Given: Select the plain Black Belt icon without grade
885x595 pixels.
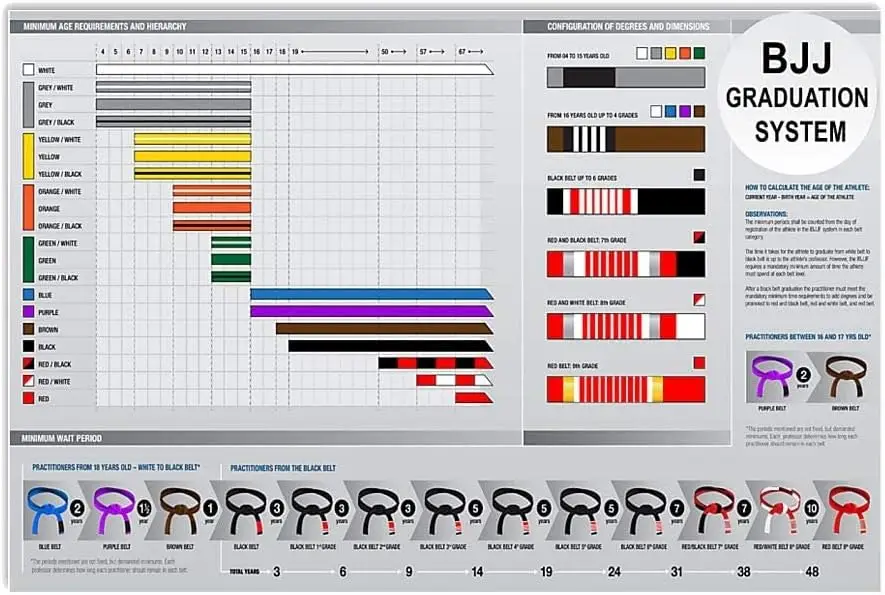Looking at the screenshot, I should tap(245, 511).
